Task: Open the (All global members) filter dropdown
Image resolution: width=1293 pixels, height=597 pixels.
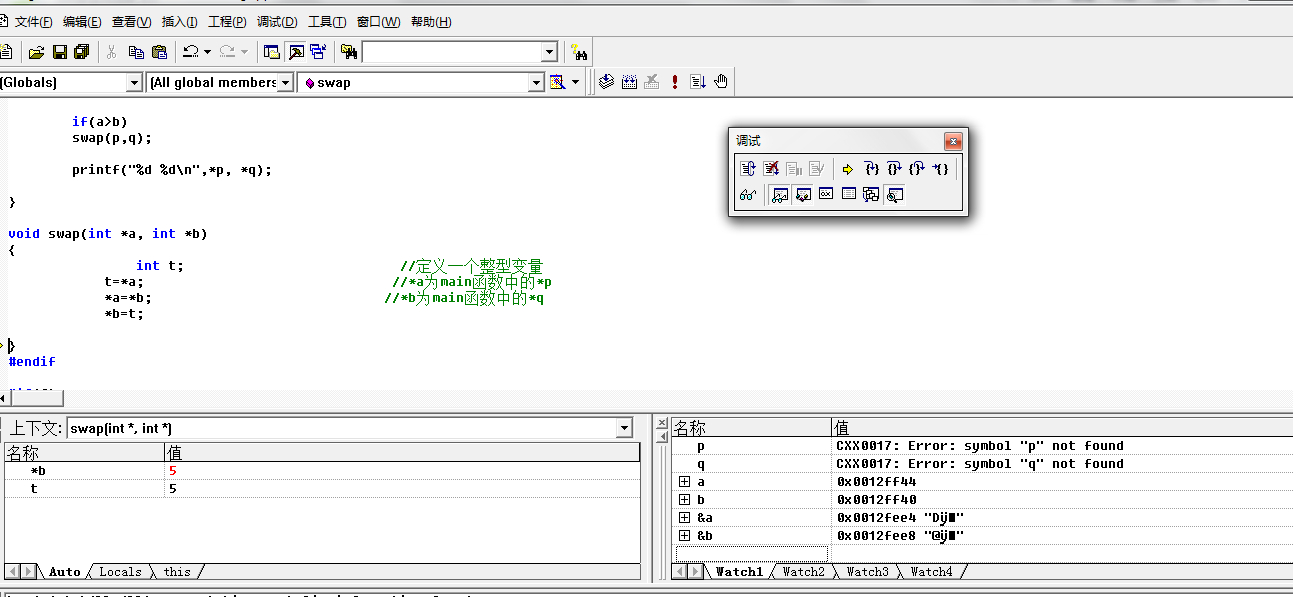Action: 285,83
